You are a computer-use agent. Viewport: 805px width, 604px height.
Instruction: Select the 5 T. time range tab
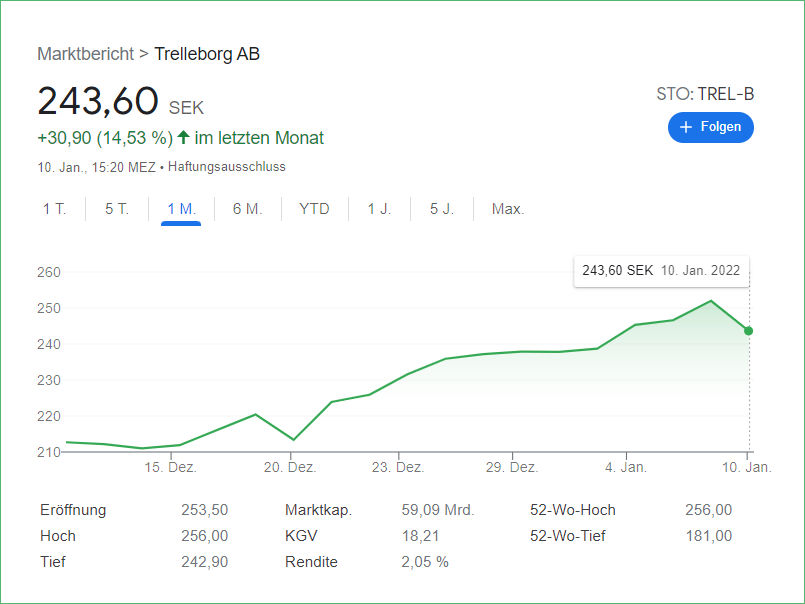(117, 209)
